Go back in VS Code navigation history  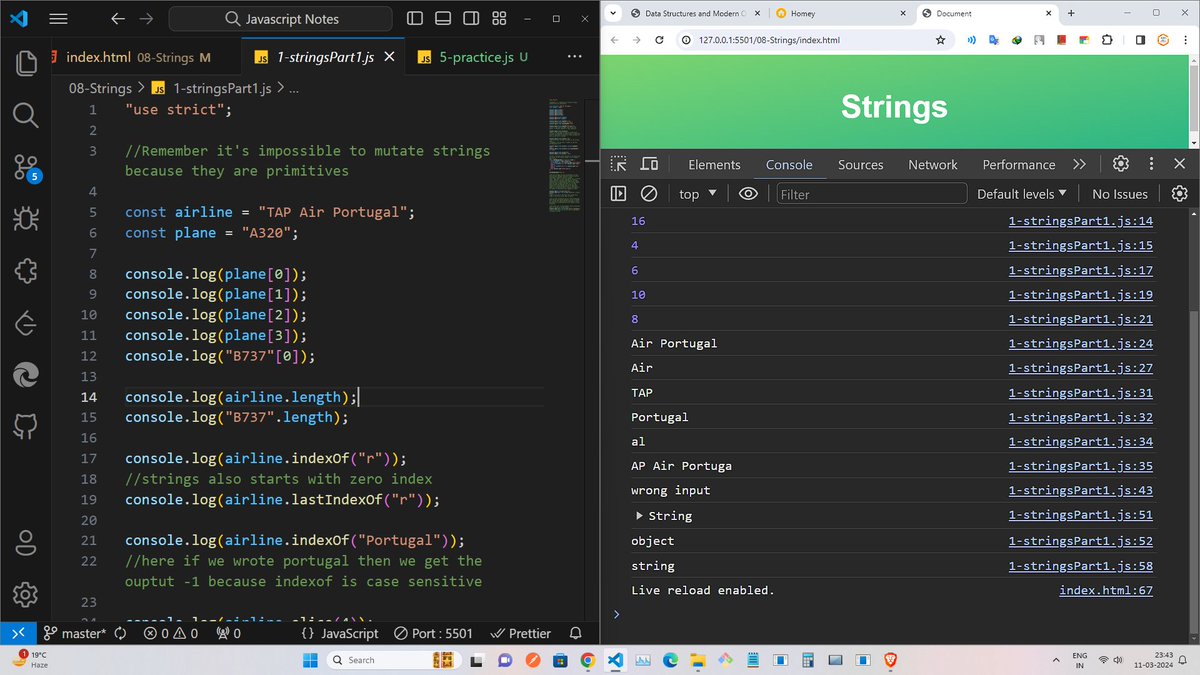tap(118, 18)
